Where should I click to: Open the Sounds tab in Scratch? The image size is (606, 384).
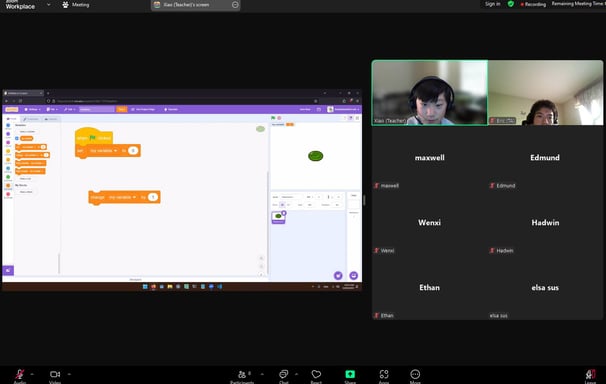(x=51, y=119)
